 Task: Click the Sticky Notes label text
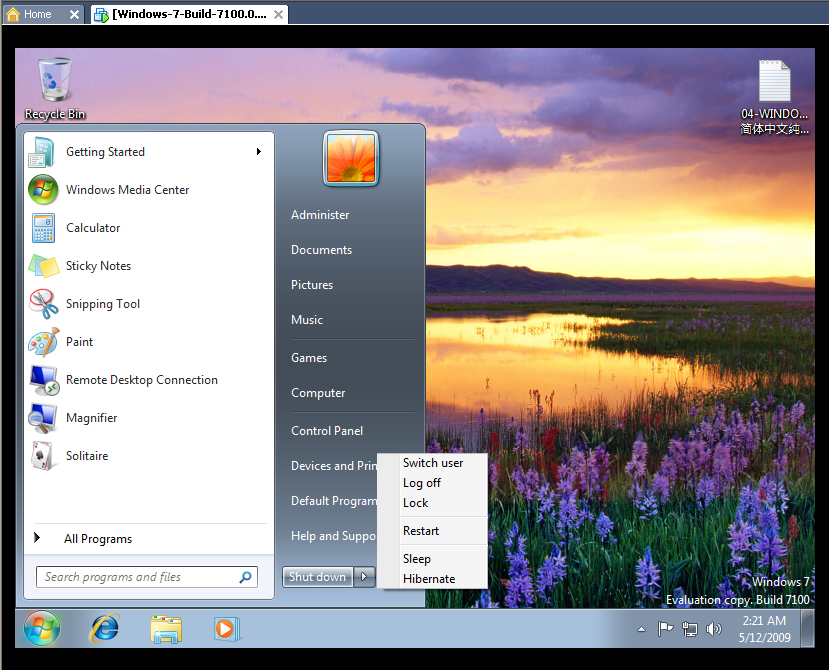pos(98,265)
